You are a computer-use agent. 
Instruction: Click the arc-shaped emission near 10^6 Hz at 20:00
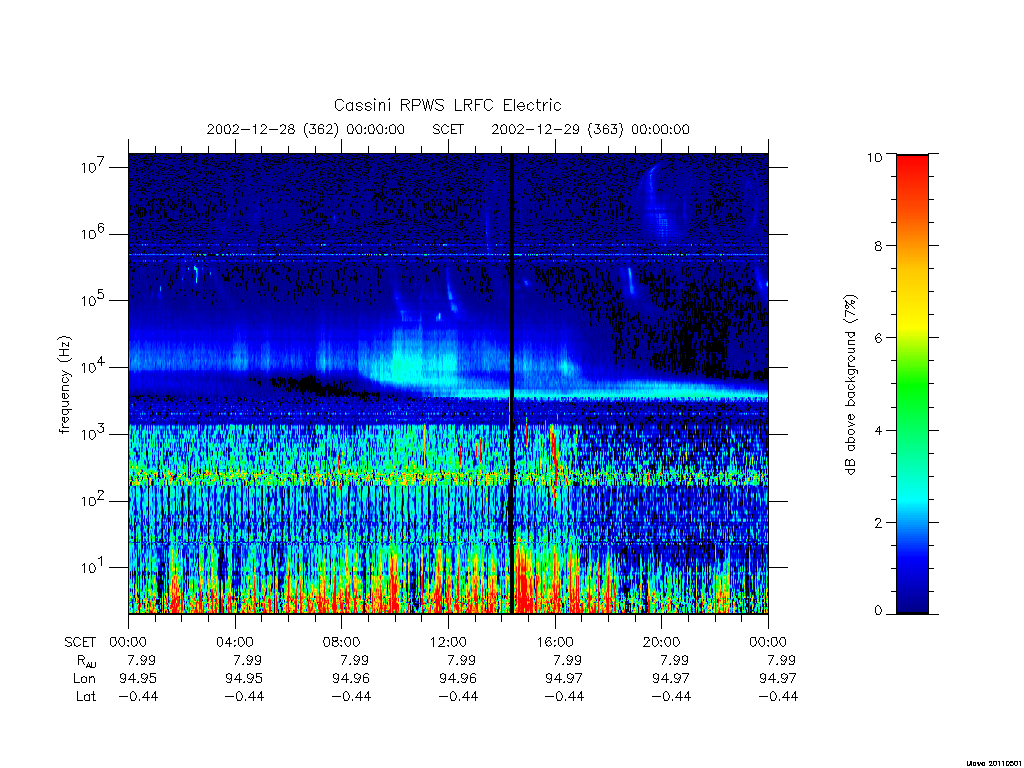pyautogui.click(x=661, y=202)
